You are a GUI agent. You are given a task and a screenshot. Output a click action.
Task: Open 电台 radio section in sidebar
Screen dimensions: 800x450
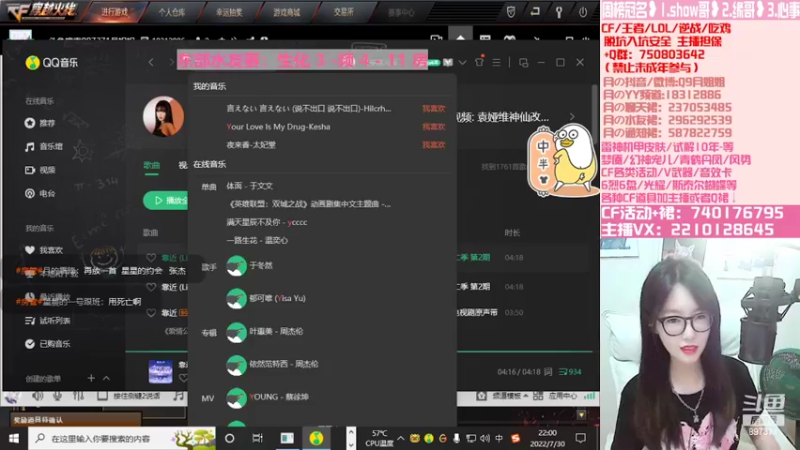pos(40,193)
